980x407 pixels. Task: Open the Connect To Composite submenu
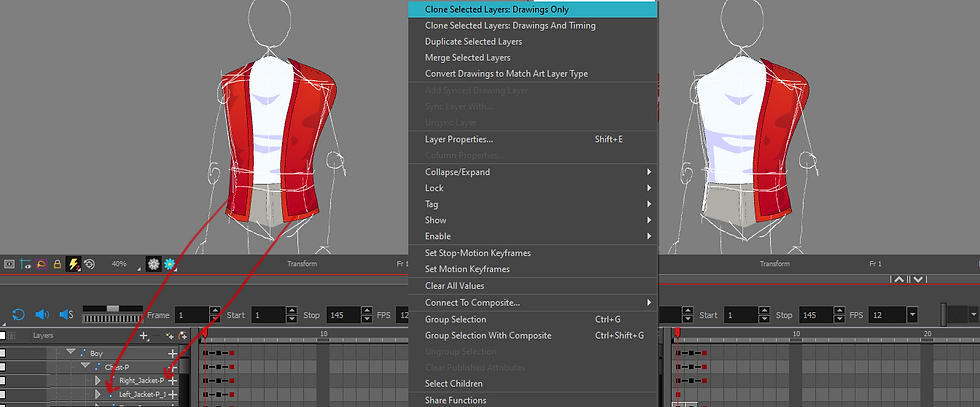click(x=532, y=303)
